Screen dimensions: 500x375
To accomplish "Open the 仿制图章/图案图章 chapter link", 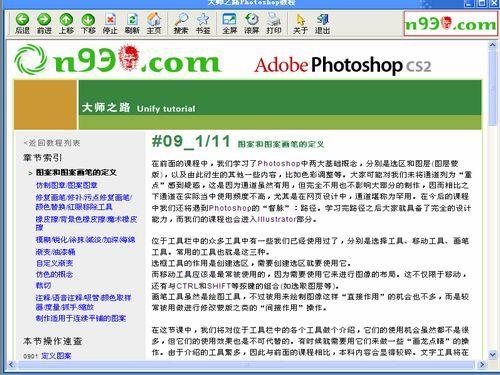I will tap(67, 185).
